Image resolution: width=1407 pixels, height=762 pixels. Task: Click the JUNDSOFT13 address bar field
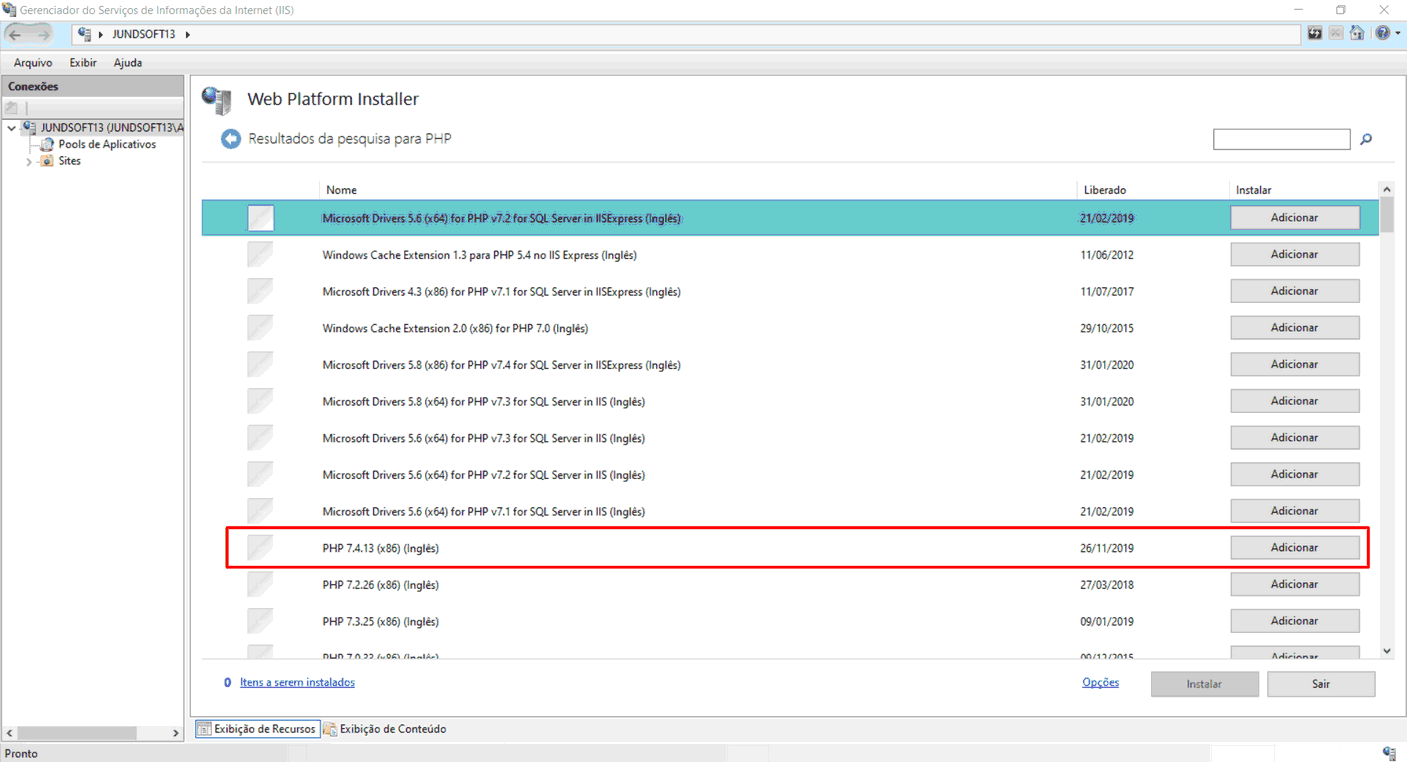686,34
